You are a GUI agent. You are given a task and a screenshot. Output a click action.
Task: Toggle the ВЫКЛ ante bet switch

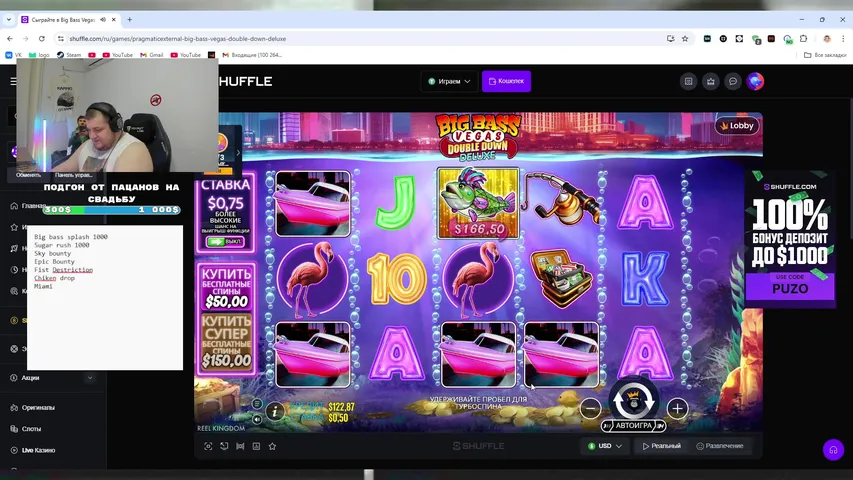pyautogui.click(x=226, y=241)
